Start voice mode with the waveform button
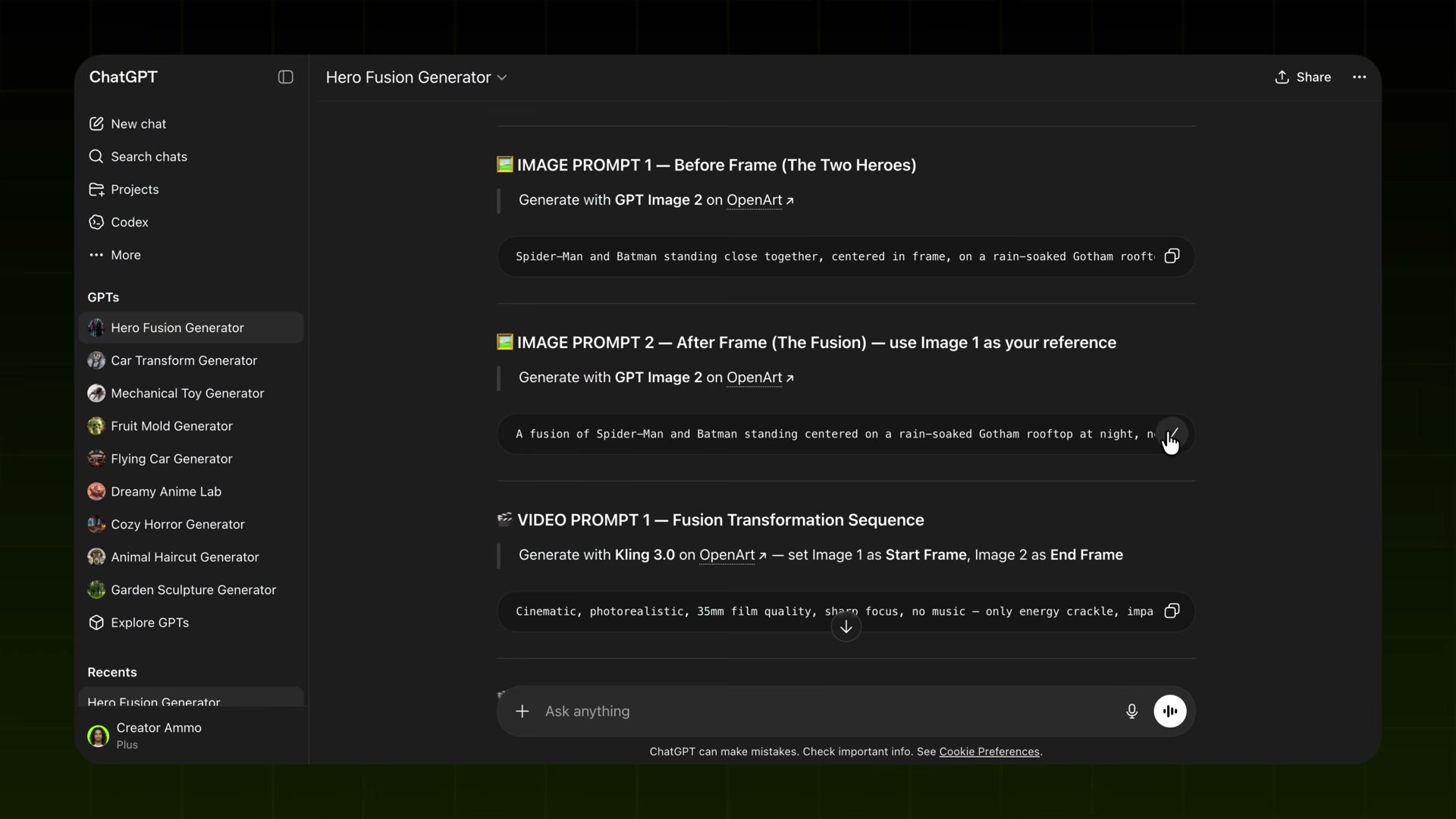Screen dimensions: 1456x819 1170,711
